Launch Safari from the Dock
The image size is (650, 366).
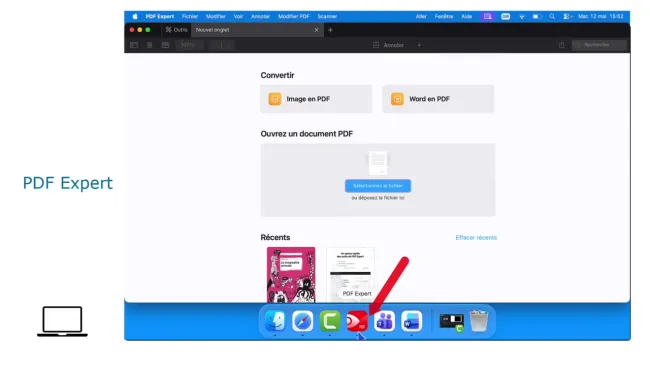303,321
